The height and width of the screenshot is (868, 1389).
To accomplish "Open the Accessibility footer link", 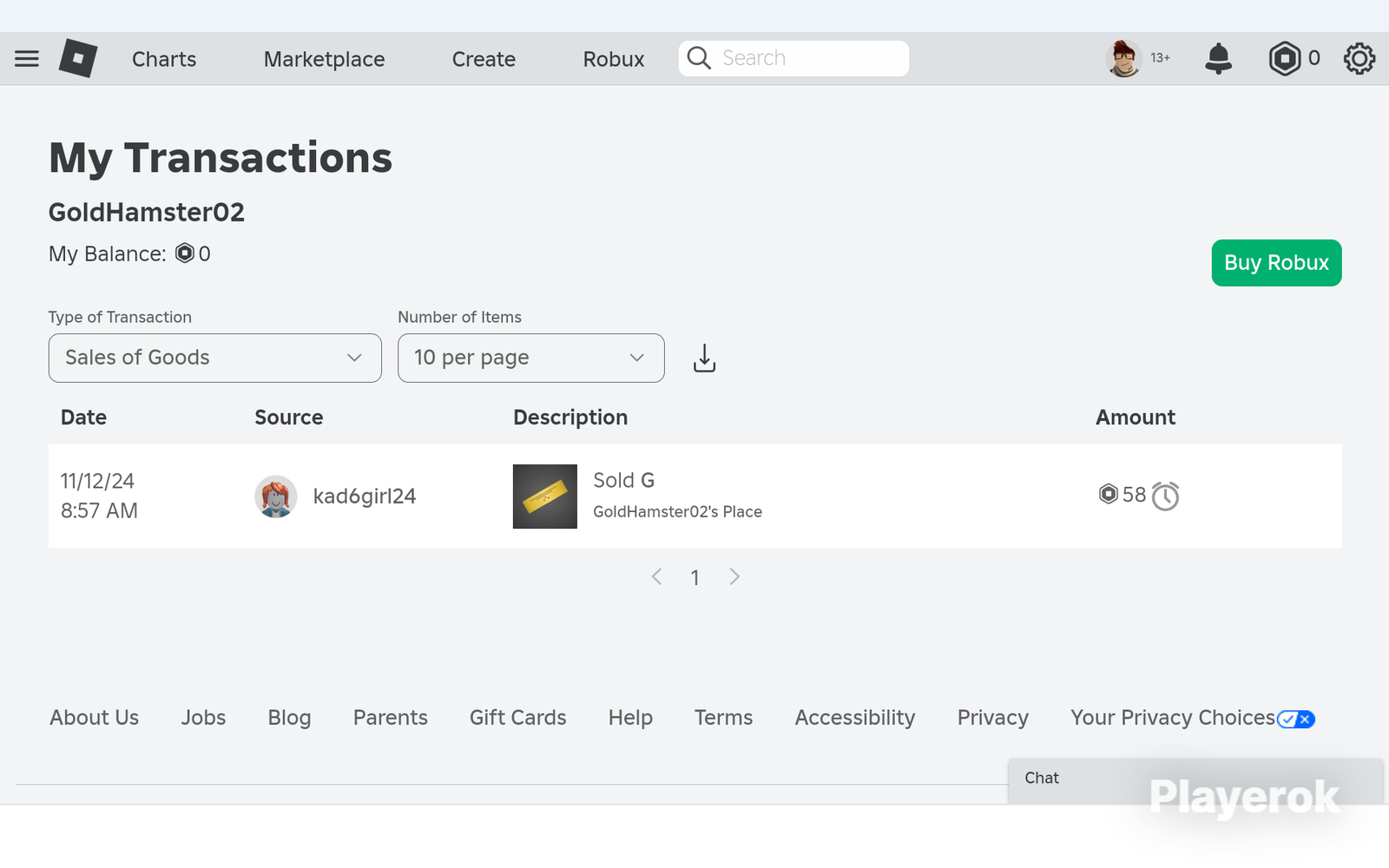I will (855, 718).
